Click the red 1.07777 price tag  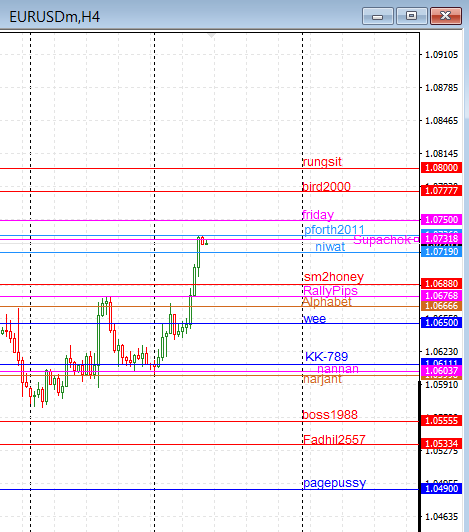[x=441, y=191]
